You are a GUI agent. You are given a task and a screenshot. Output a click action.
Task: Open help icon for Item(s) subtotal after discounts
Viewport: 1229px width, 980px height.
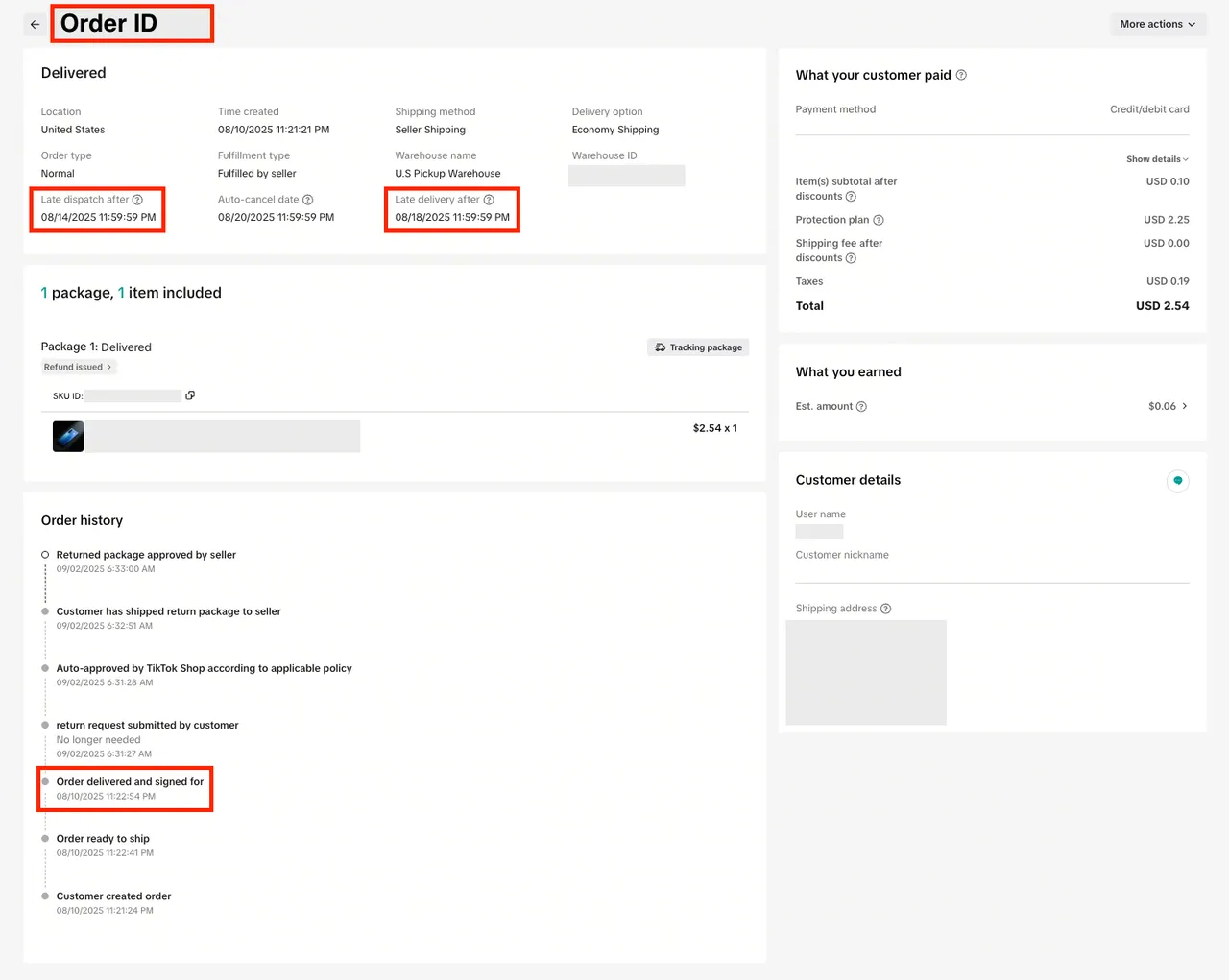tap(851, 197)
